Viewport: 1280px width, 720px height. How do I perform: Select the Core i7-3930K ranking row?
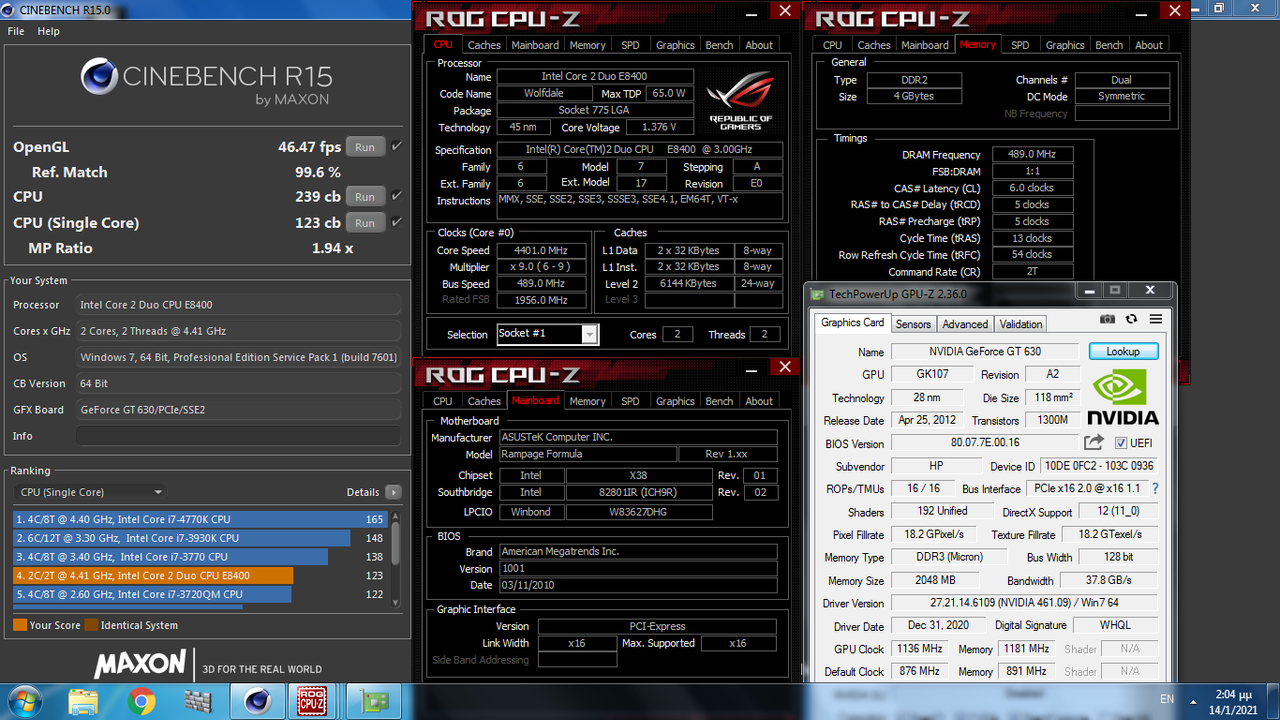(x=200, y=538)
